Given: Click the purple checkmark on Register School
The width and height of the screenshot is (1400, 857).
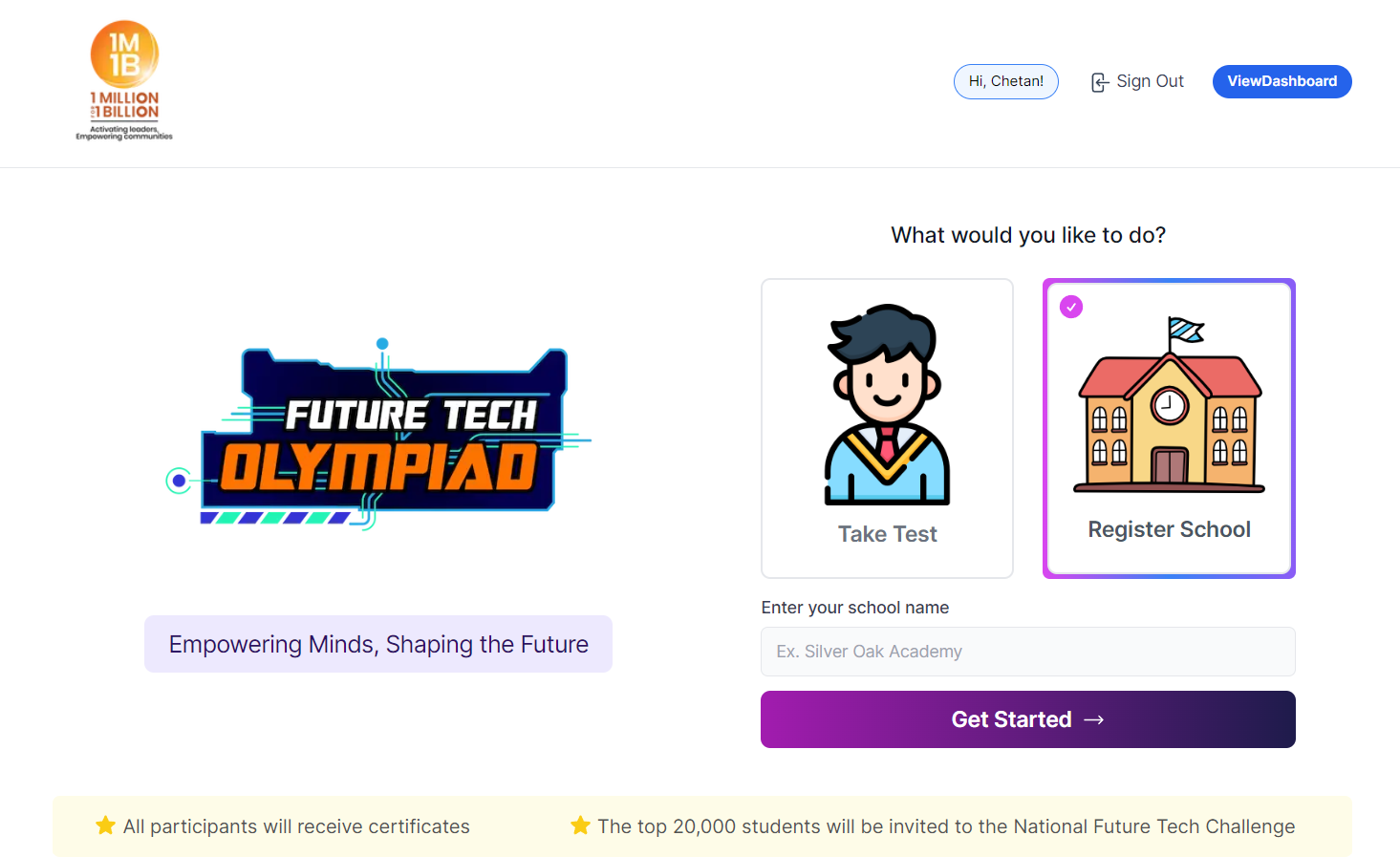Looking at the screenshot, I should tap(1070, 307).
